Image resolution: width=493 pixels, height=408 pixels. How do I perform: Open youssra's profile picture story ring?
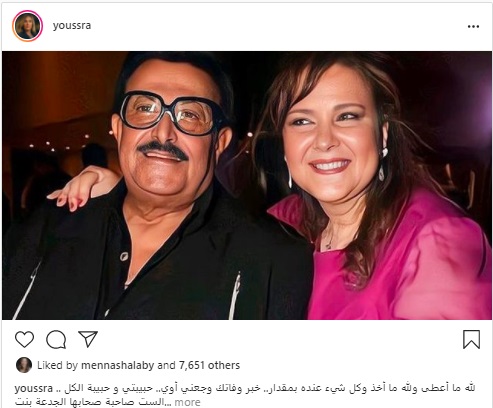tap(28, 26)
